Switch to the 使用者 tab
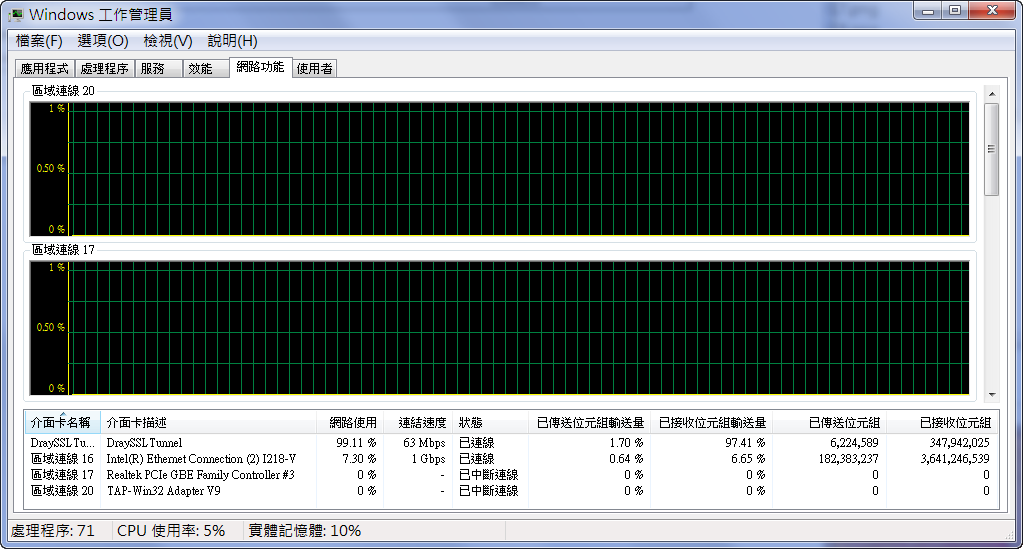 click(x=314, y=69)
